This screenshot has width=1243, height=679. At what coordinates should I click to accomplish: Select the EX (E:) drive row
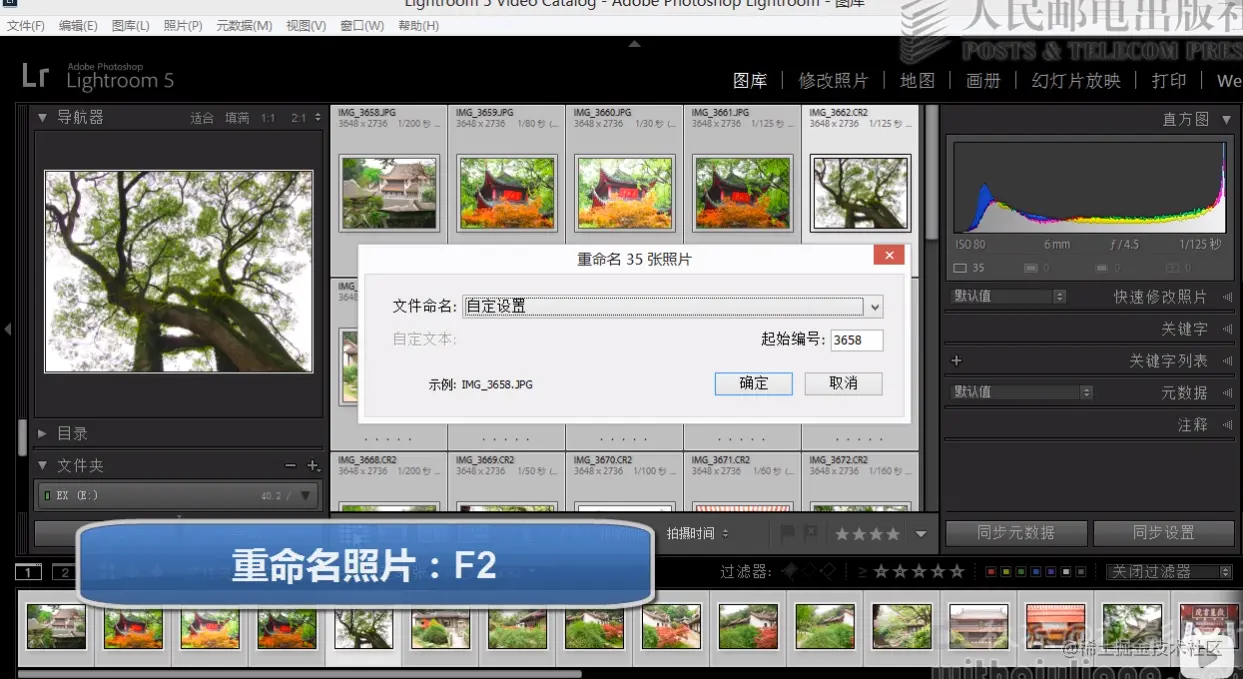point(179,495)
